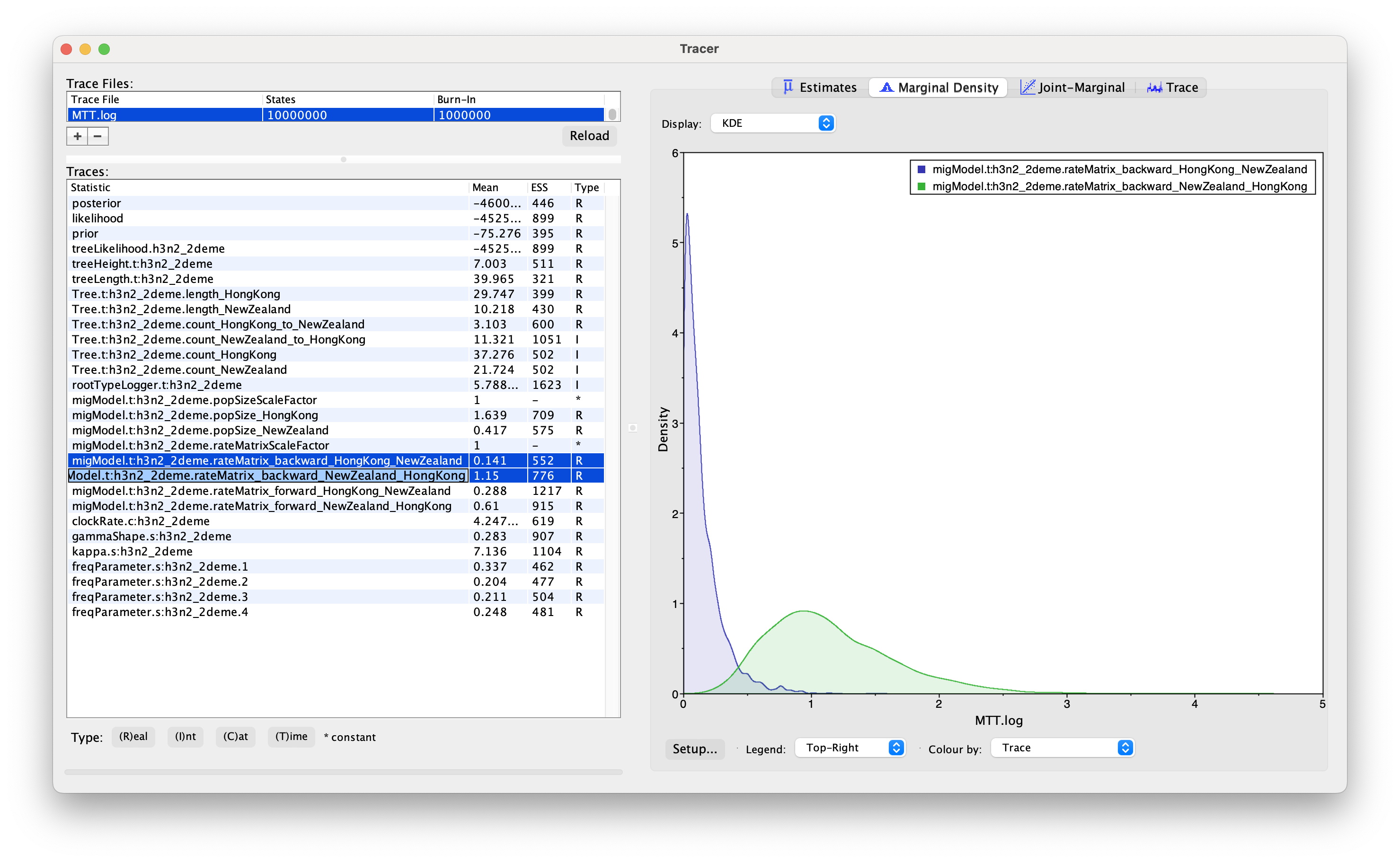Click the green legend square for NewZealand_HongKong
The width and height of the screenshot is (1400, 863).
(921, 186)
